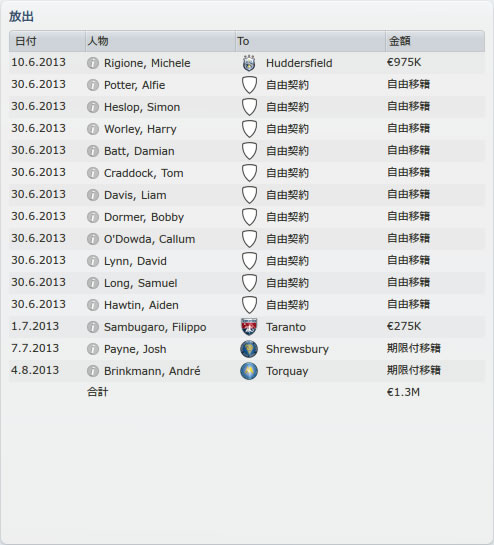
Task: Click the Torquay club badge
Action: [x=249, y=371]
